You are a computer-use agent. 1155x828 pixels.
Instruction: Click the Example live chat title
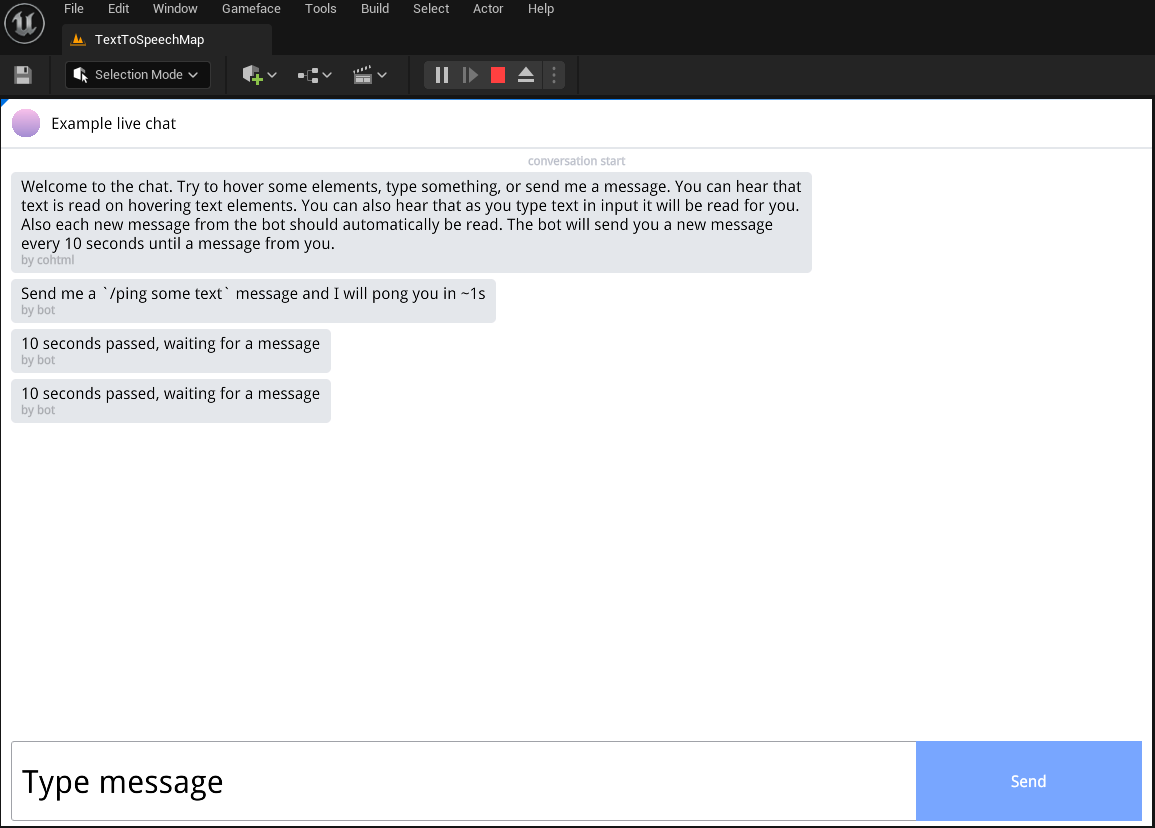113,124
